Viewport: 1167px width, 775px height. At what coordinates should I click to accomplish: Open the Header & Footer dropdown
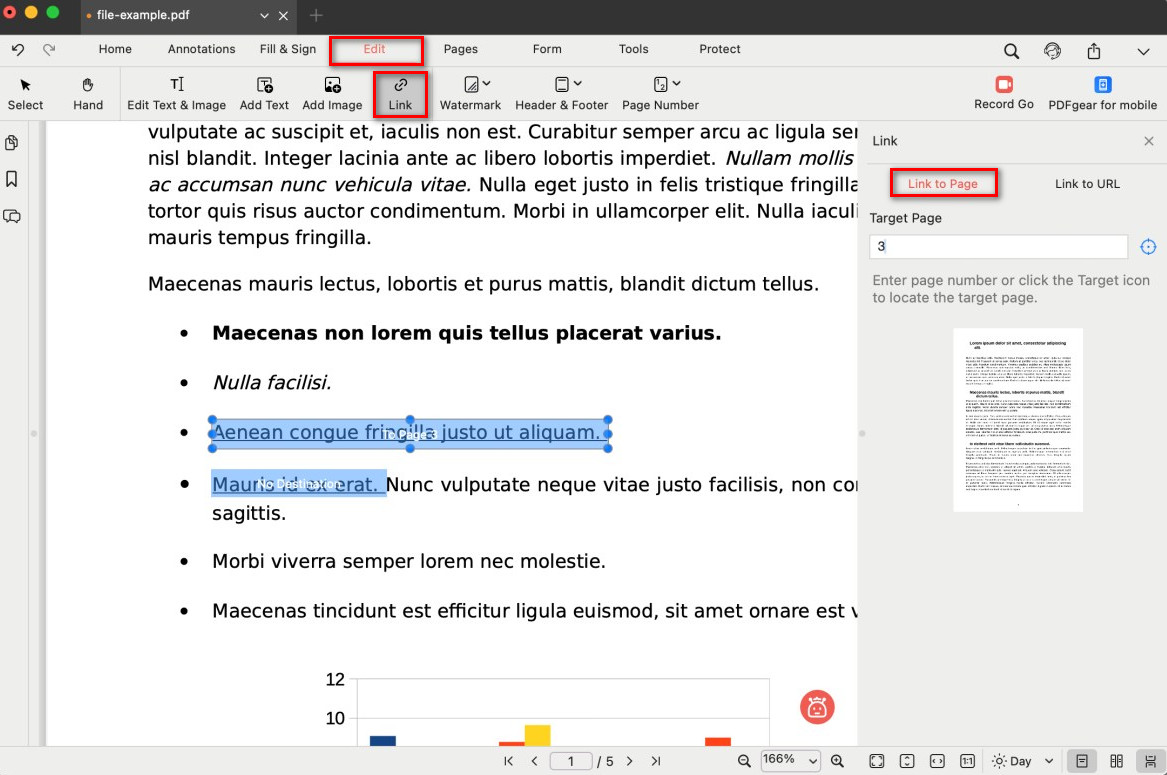pyautogui.click(x=561, y=93)
